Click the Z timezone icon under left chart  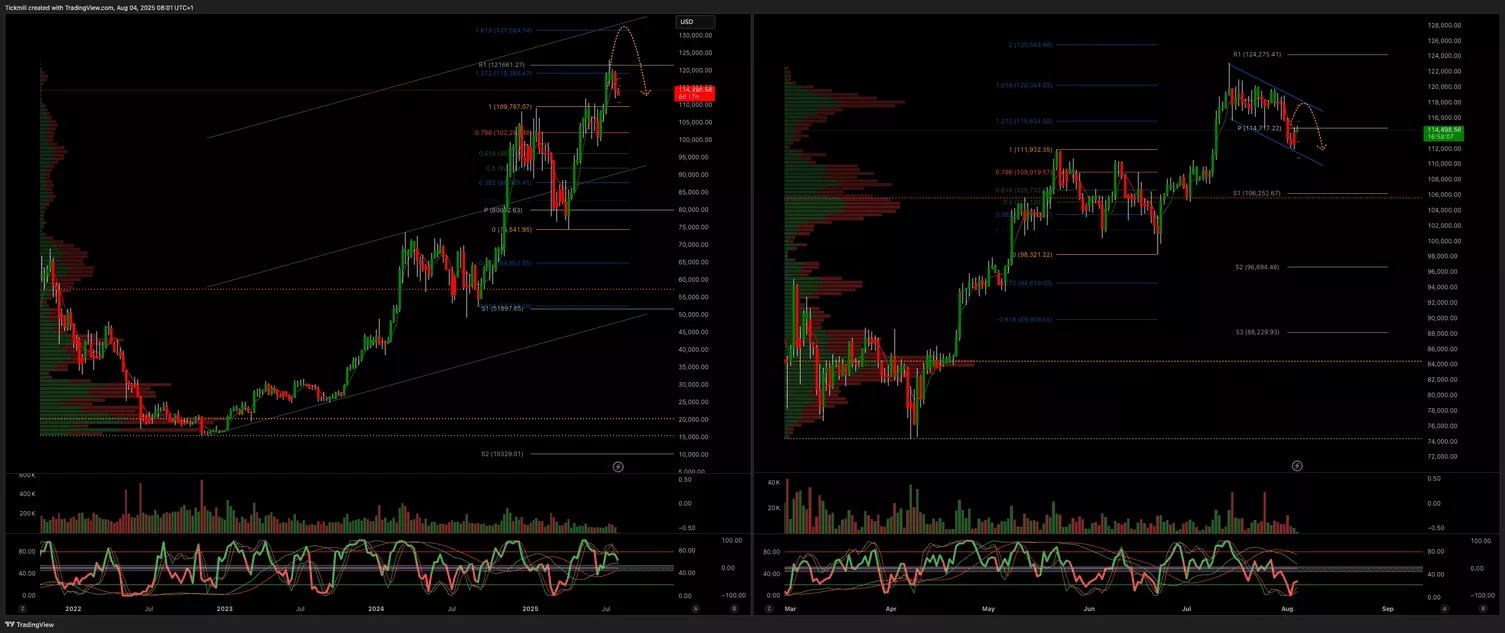pyautogui.click(x=22, y=607)
